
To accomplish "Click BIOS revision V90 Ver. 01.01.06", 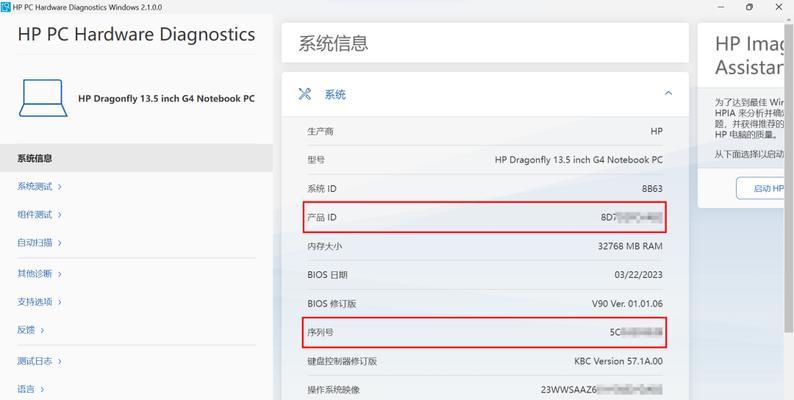I will [x=627, y=304].
